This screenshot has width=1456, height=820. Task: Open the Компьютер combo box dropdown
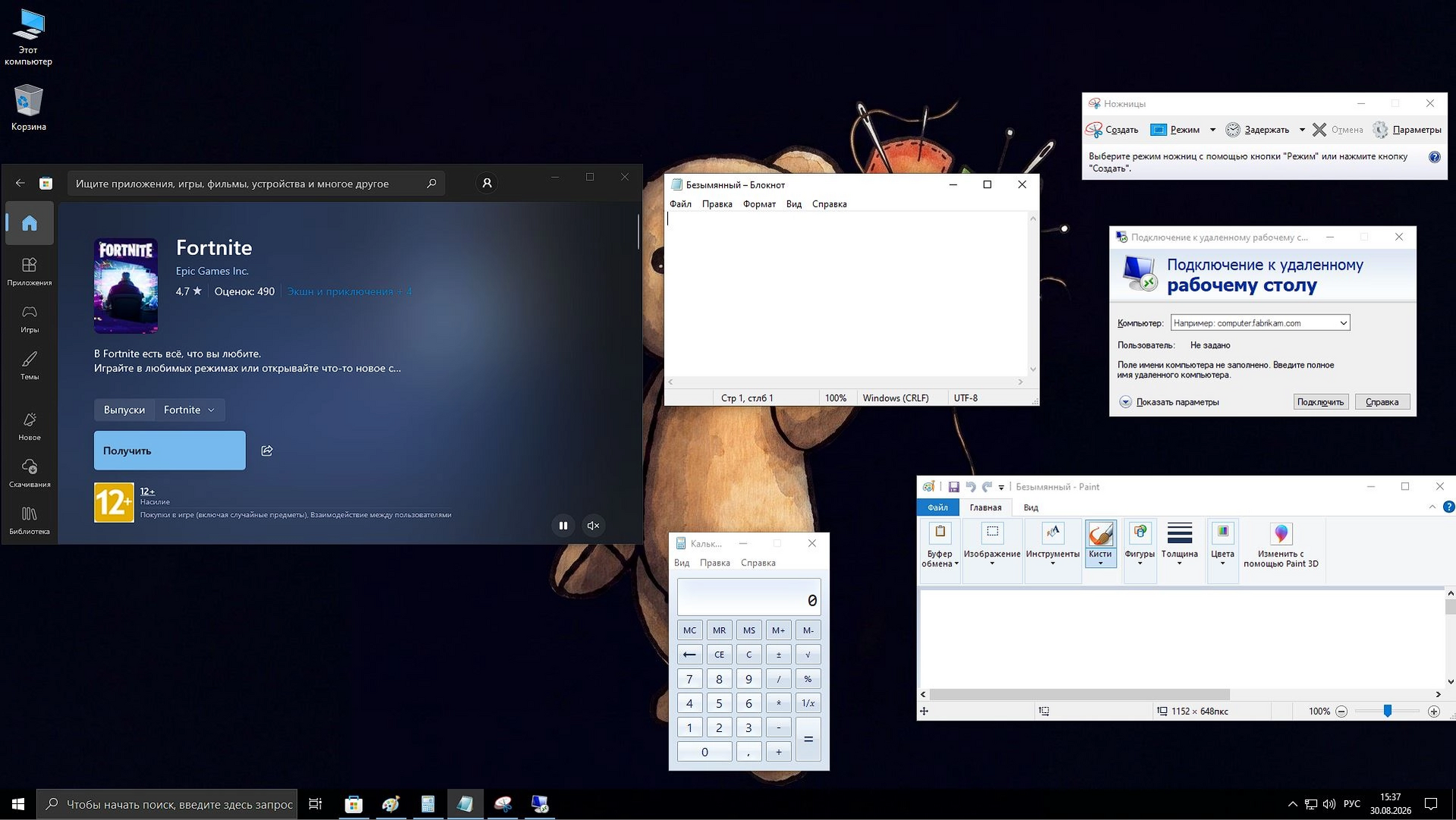coord(1343,323)
